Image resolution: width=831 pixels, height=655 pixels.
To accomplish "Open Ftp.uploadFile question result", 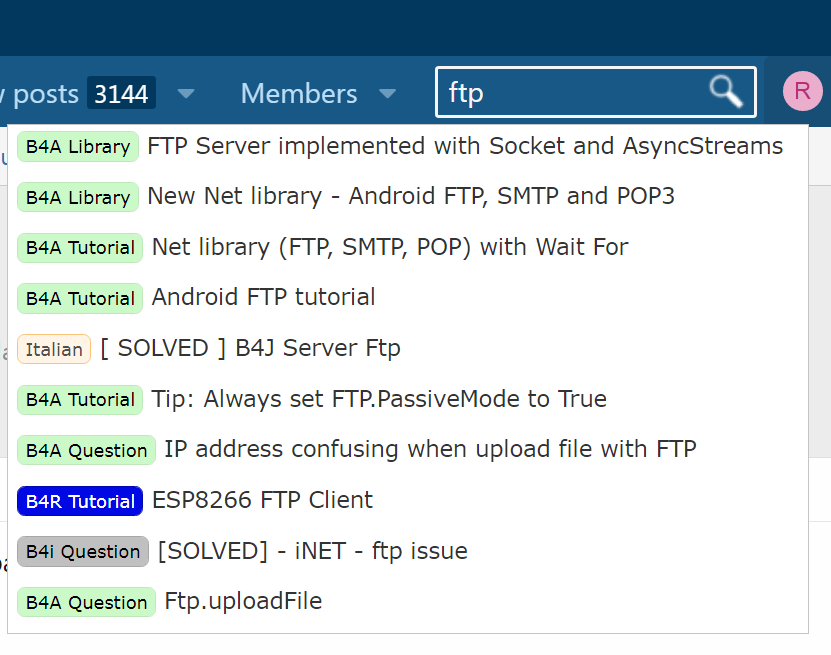I will click(x=243, y=601).
